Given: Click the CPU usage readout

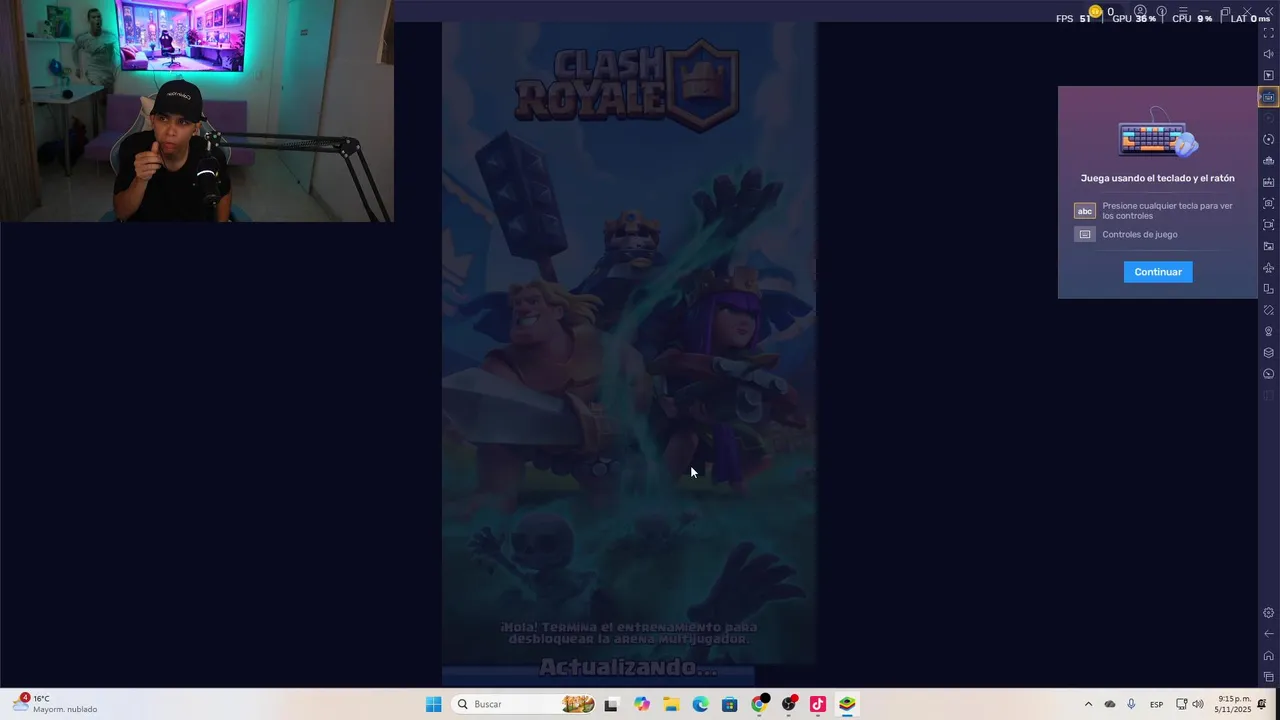Looking at the screenshot, I should point(1192,19).
